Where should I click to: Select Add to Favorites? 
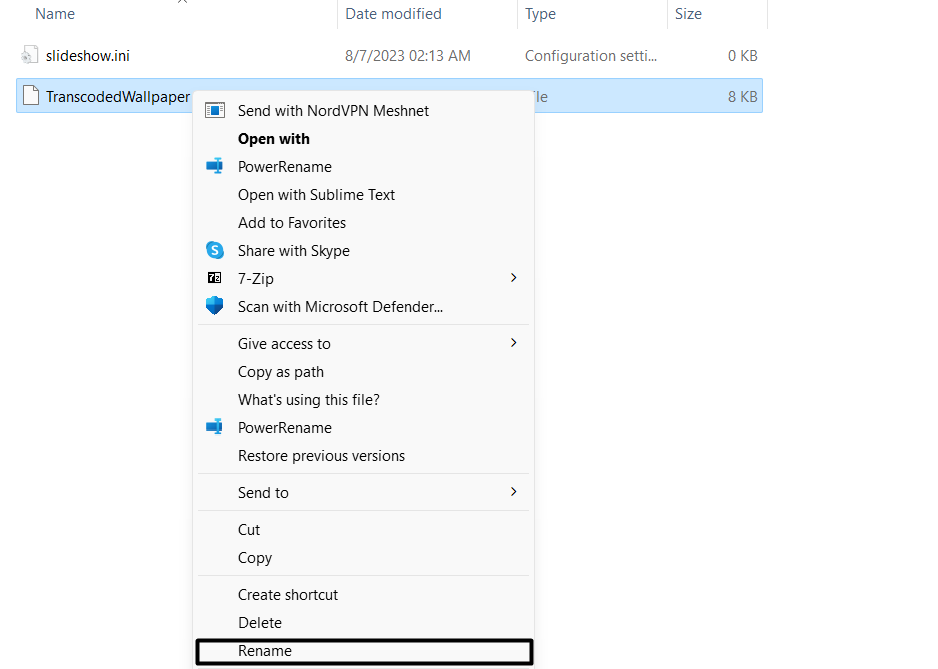point(291,223)
